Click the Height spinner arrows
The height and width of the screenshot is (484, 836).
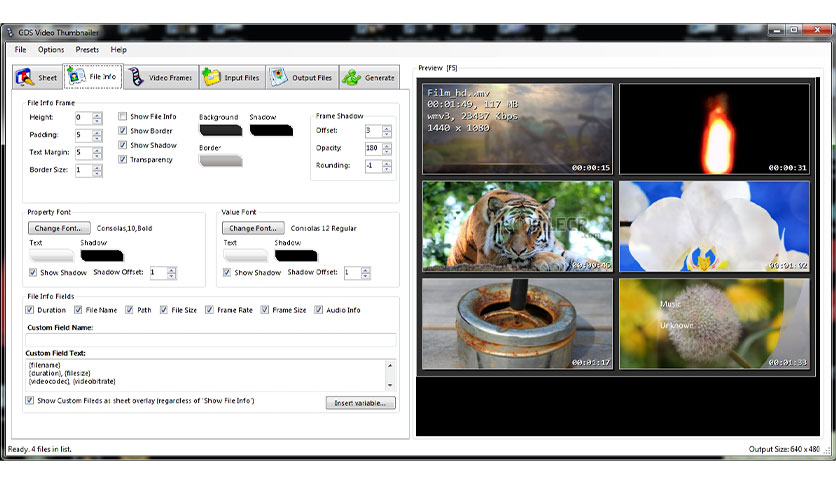97,118
